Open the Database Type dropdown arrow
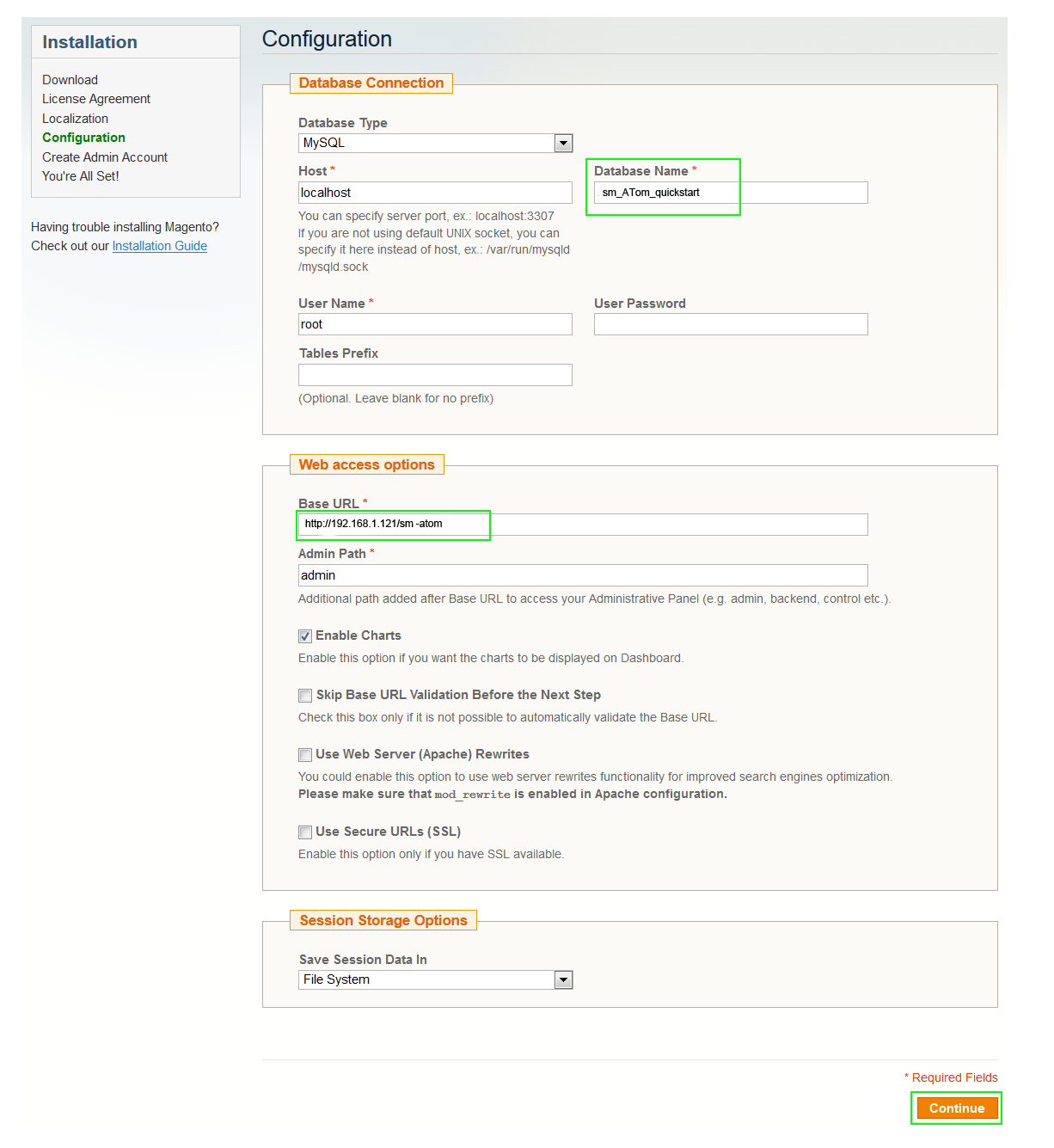Image resolution: width=1054 pixels, height=1148 pixels. (563, 144)
